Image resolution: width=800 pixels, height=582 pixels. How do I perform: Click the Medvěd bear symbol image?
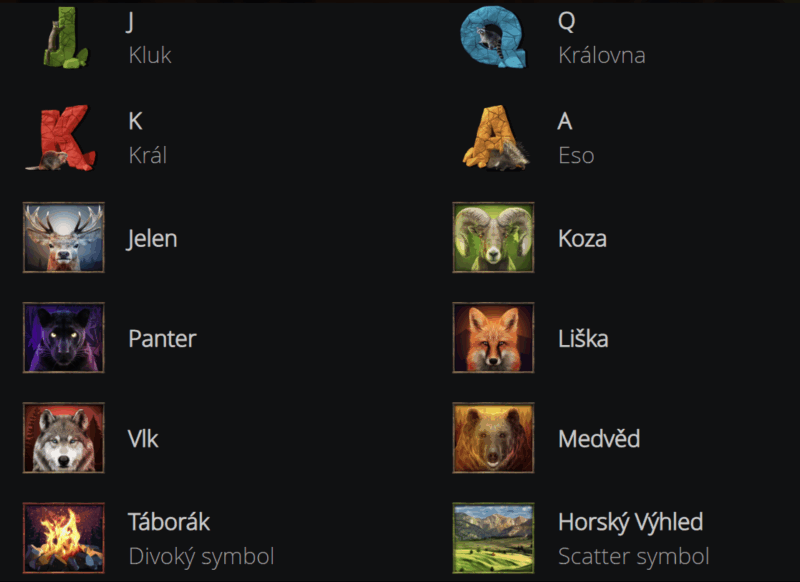pos(493,438)
